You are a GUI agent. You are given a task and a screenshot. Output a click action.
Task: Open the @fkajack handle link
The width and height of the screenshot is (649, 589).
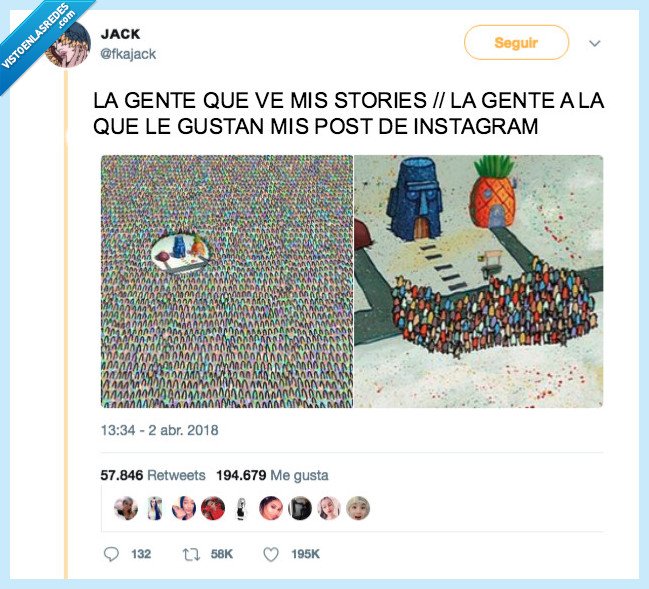click(128, 54)
